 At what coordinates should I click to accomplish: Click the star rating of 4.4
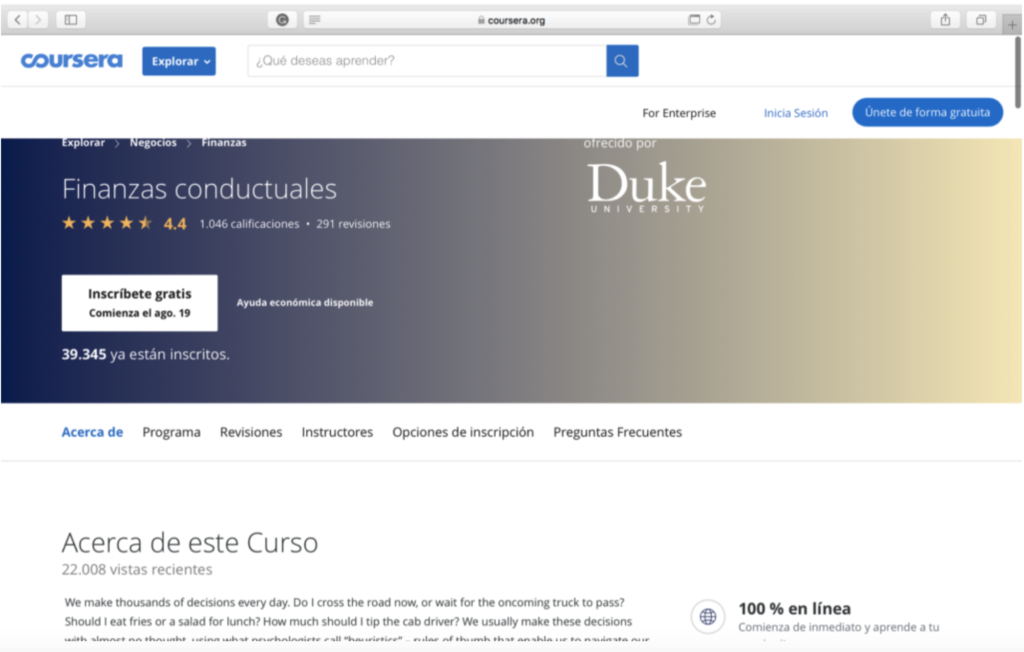107,223
